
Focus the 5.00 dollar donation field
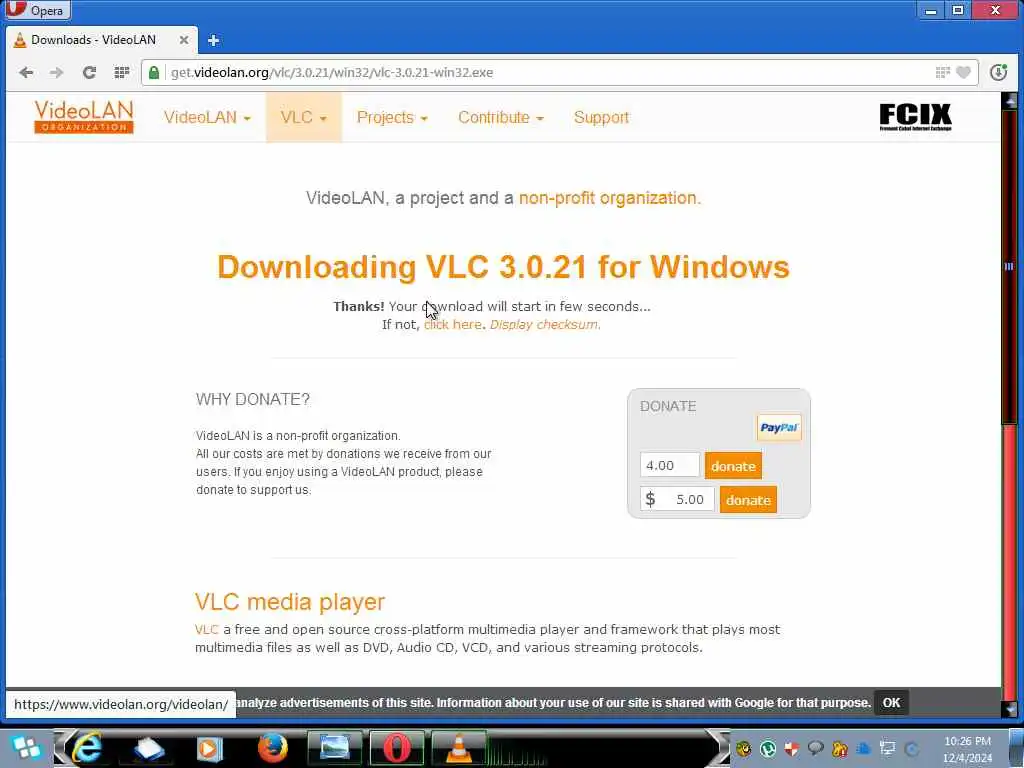[x=677, y=500]
